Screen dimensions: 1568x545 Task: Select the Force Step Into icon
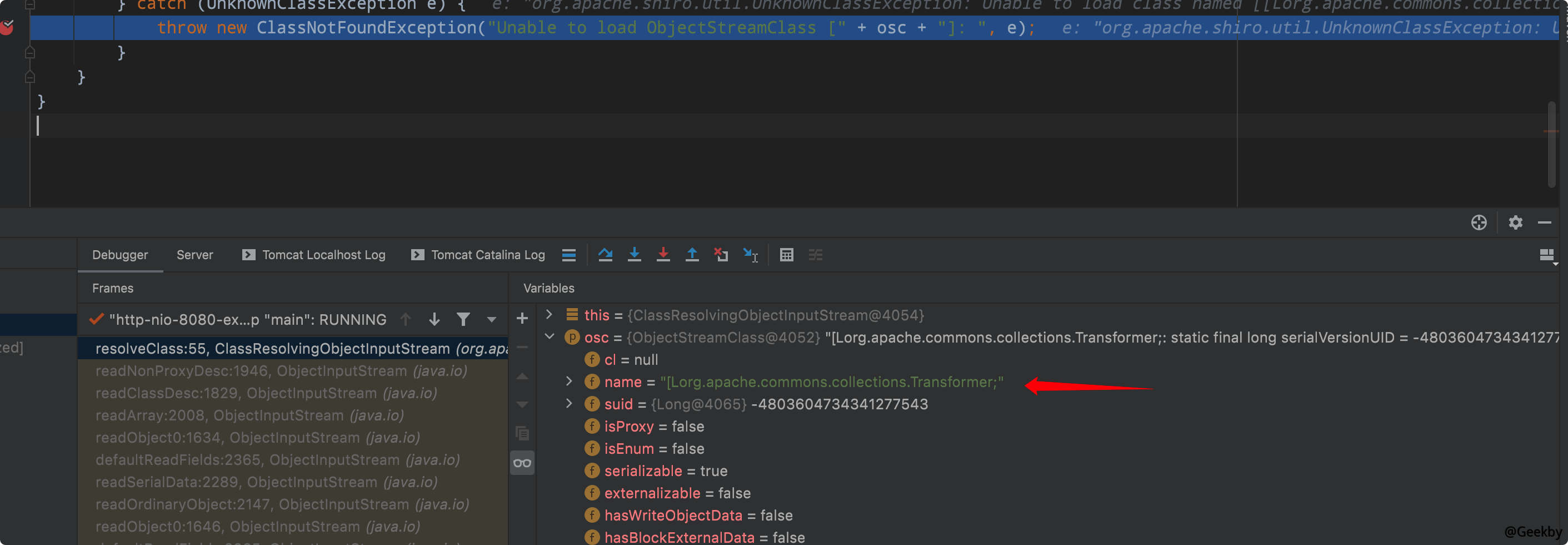tap(663, 255)
